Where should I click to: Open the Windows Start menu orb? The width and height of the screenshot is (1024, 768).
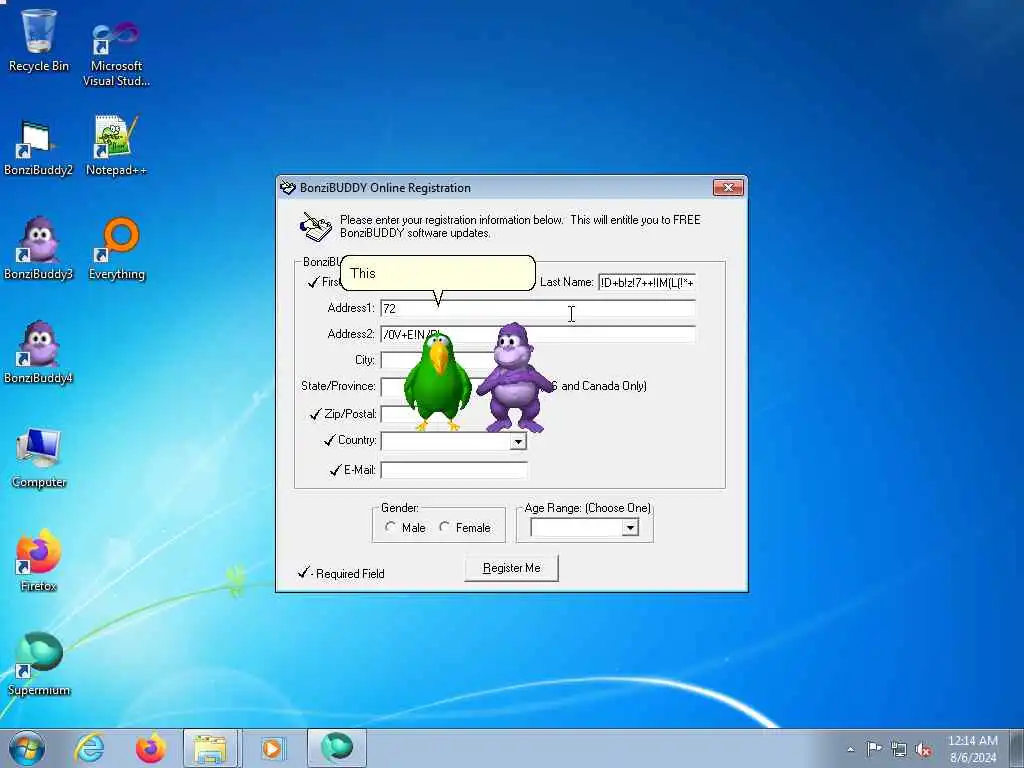point(27,748)
